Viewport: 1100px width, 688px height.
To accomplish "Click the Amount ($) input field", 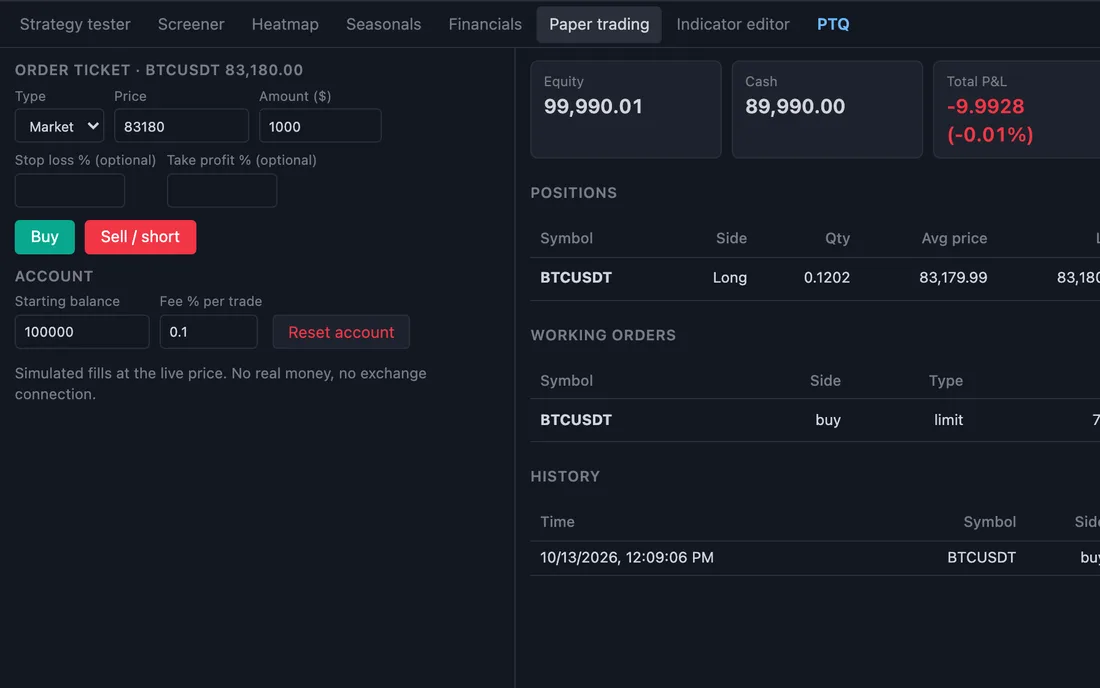I will (320, 126).
